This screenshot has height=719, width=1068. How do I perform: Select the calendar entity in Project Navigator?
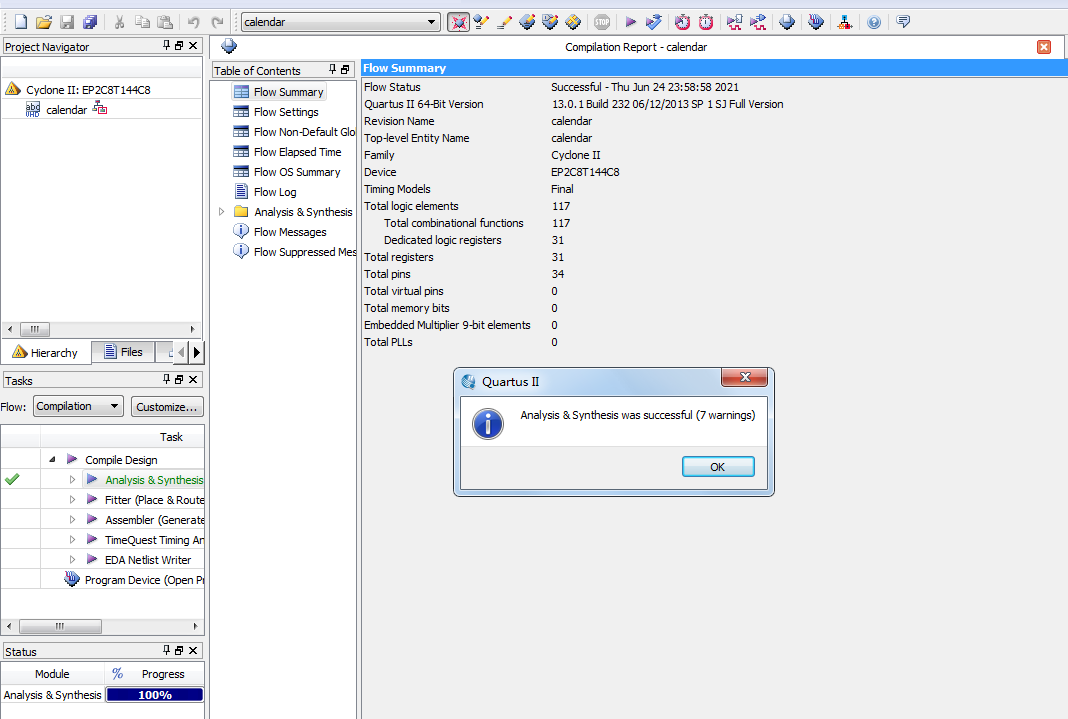[x=67, y=110]
